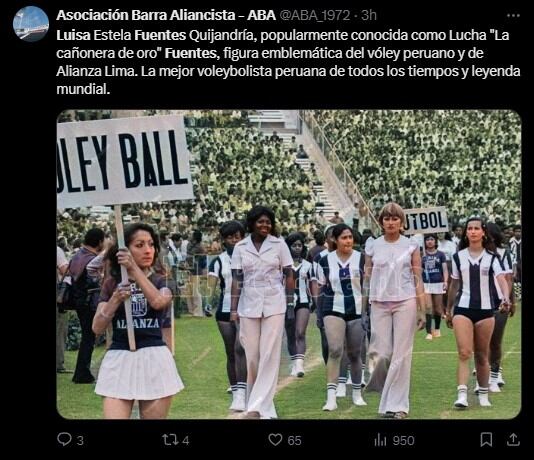Open the attached volleyball parade photo

click(289, 264)
